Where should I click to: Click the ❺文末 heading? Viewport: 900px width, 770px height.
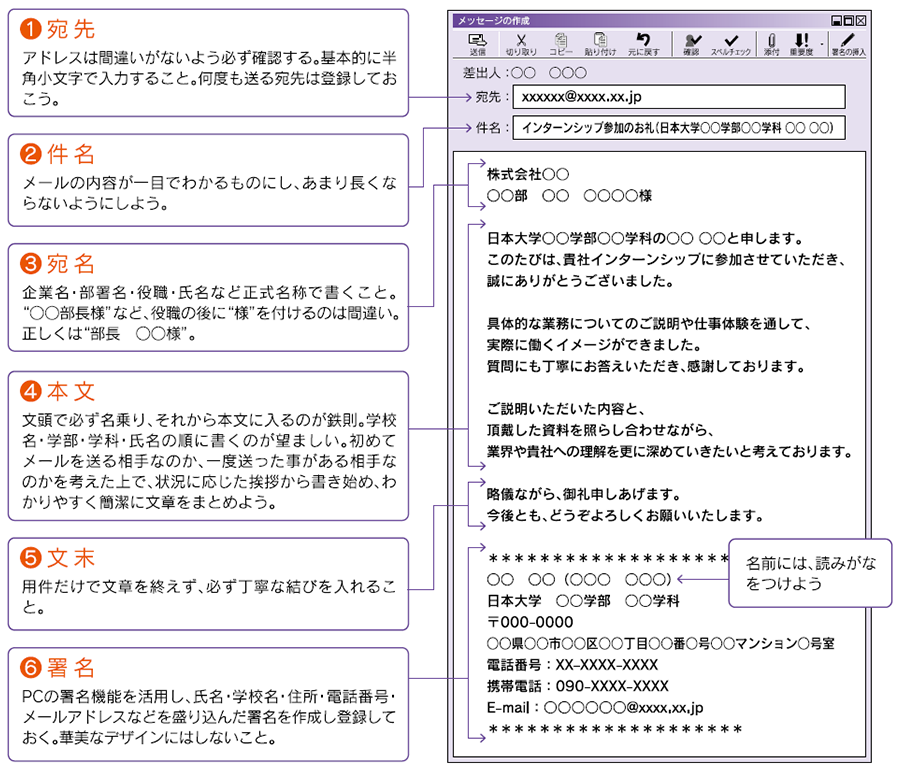57,558
